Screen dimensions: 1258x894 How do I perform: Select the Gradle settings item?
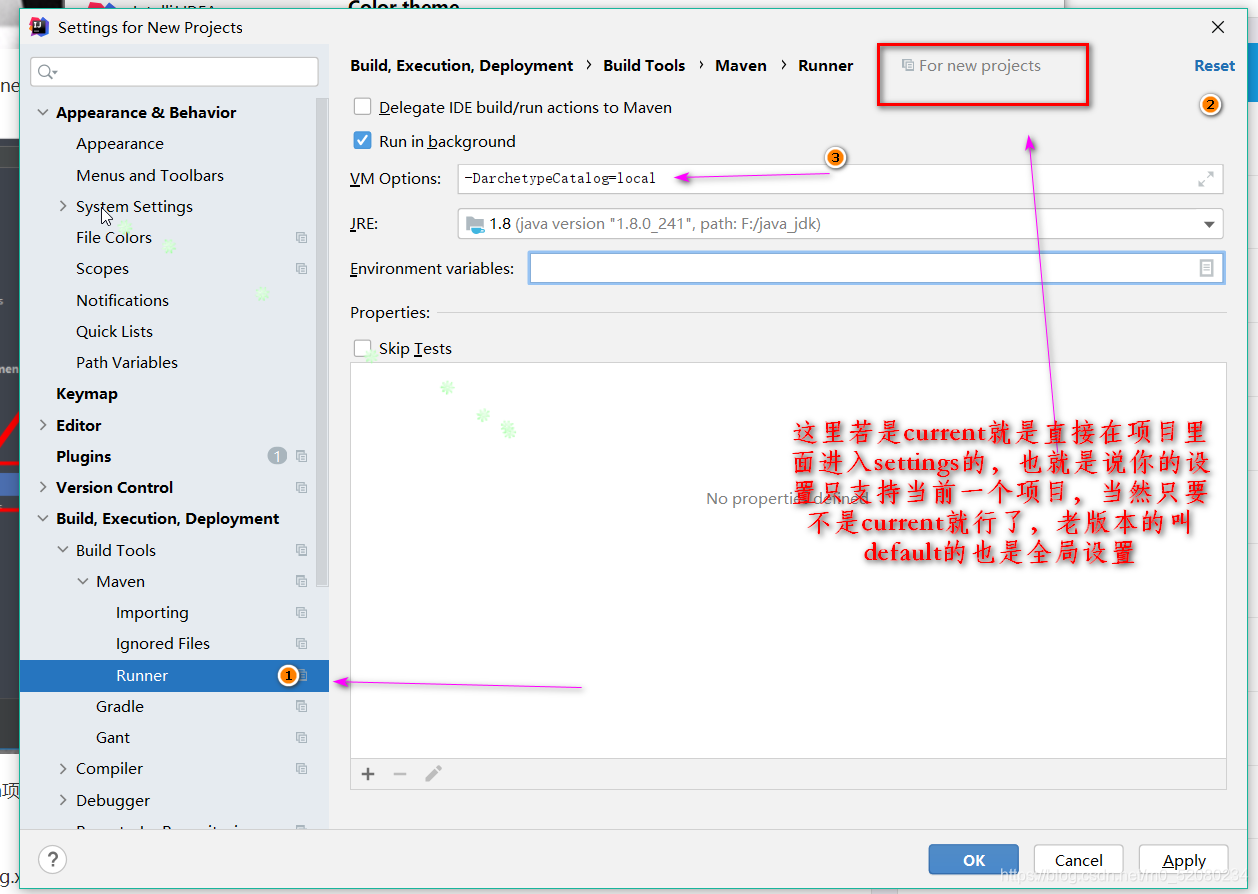pyautogui.click(x=120, y=706)
